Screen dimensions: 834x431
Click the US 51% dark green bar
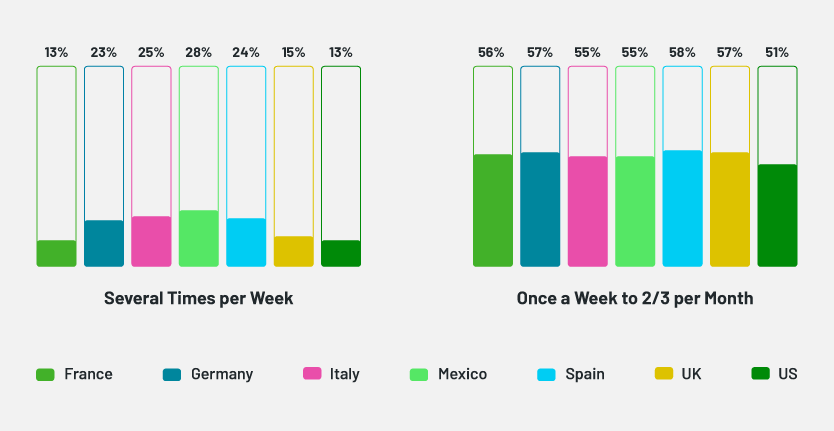[777, 215]
